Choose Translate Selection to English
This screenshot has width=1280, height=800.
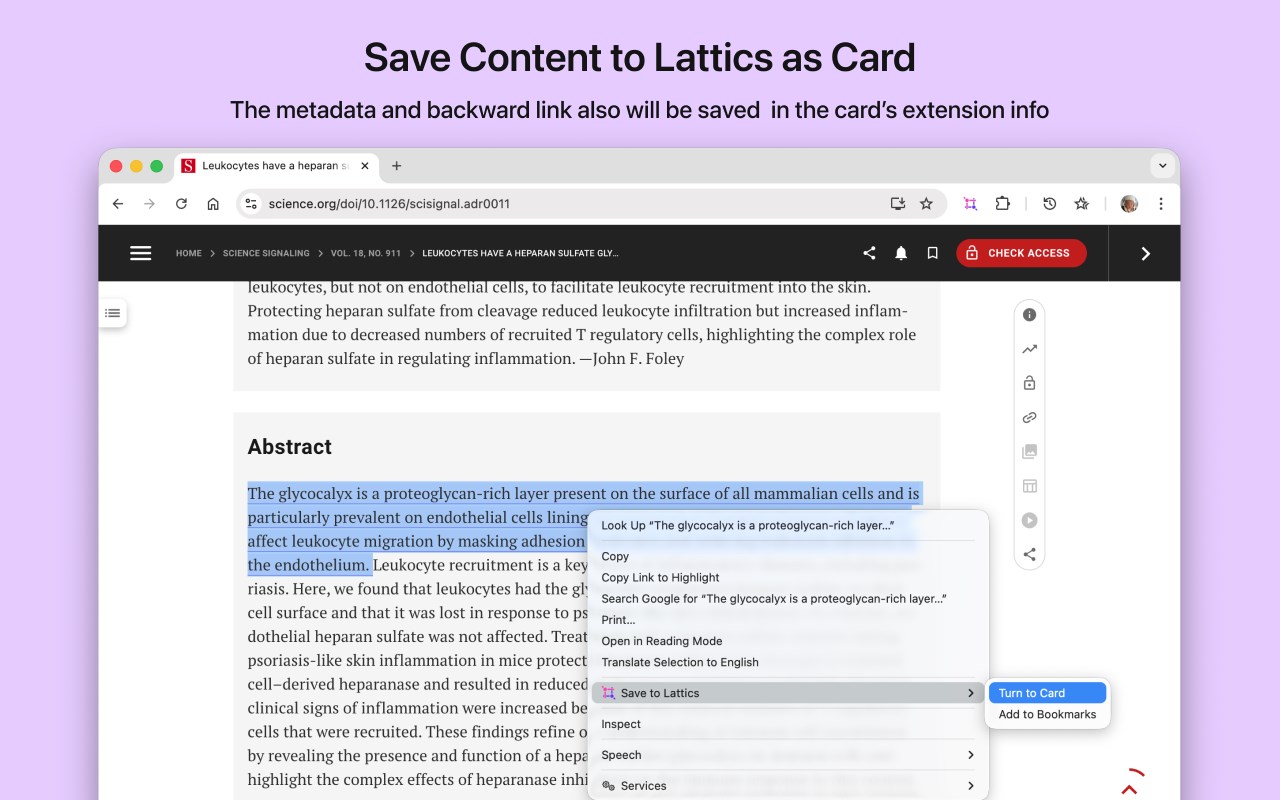coord(788,662)
